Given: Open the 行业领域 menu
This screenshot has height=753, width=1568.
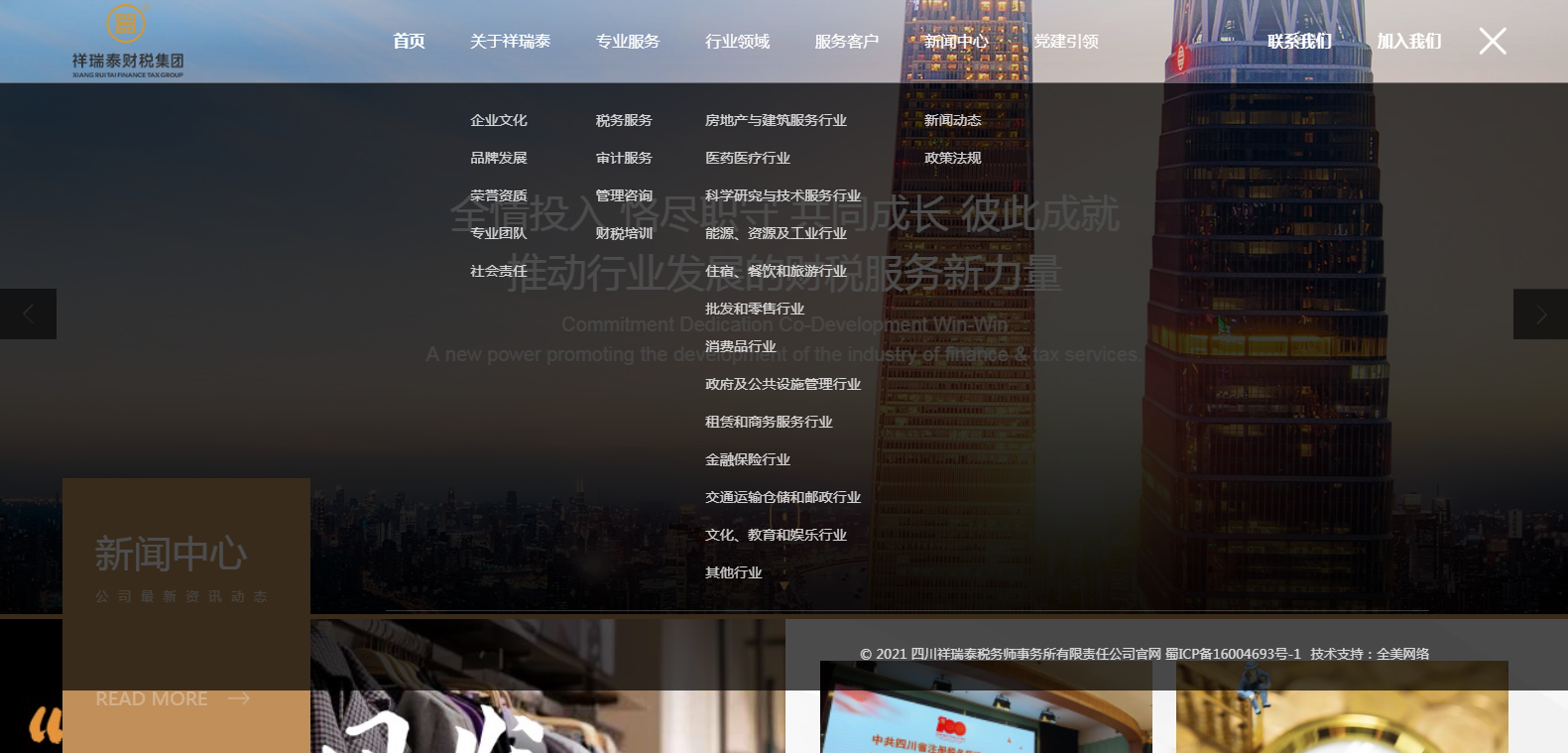Looking at the screenshot, I should 737,41.
